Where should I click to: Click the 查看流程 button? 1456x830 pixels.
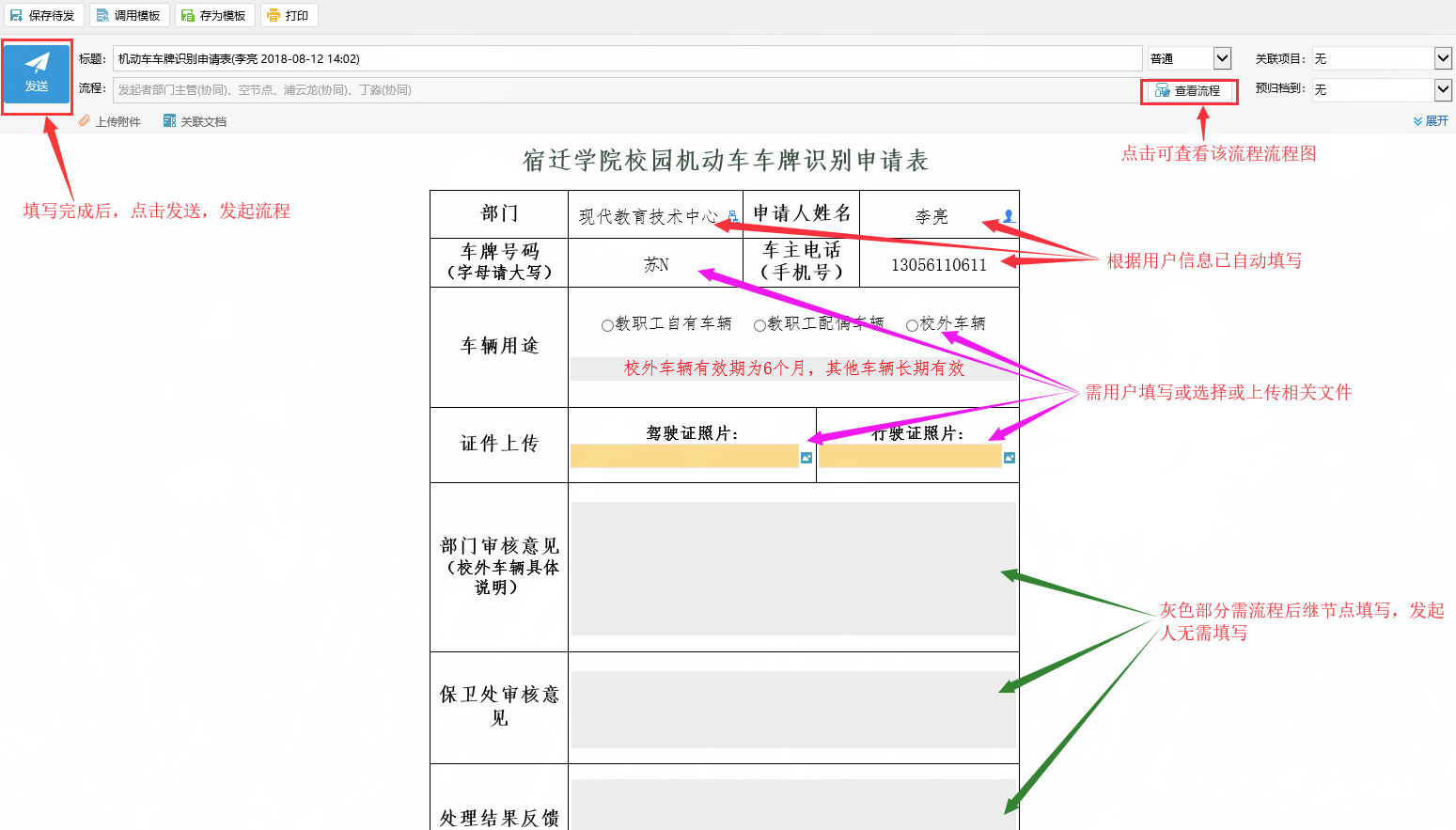(1189, 91)
